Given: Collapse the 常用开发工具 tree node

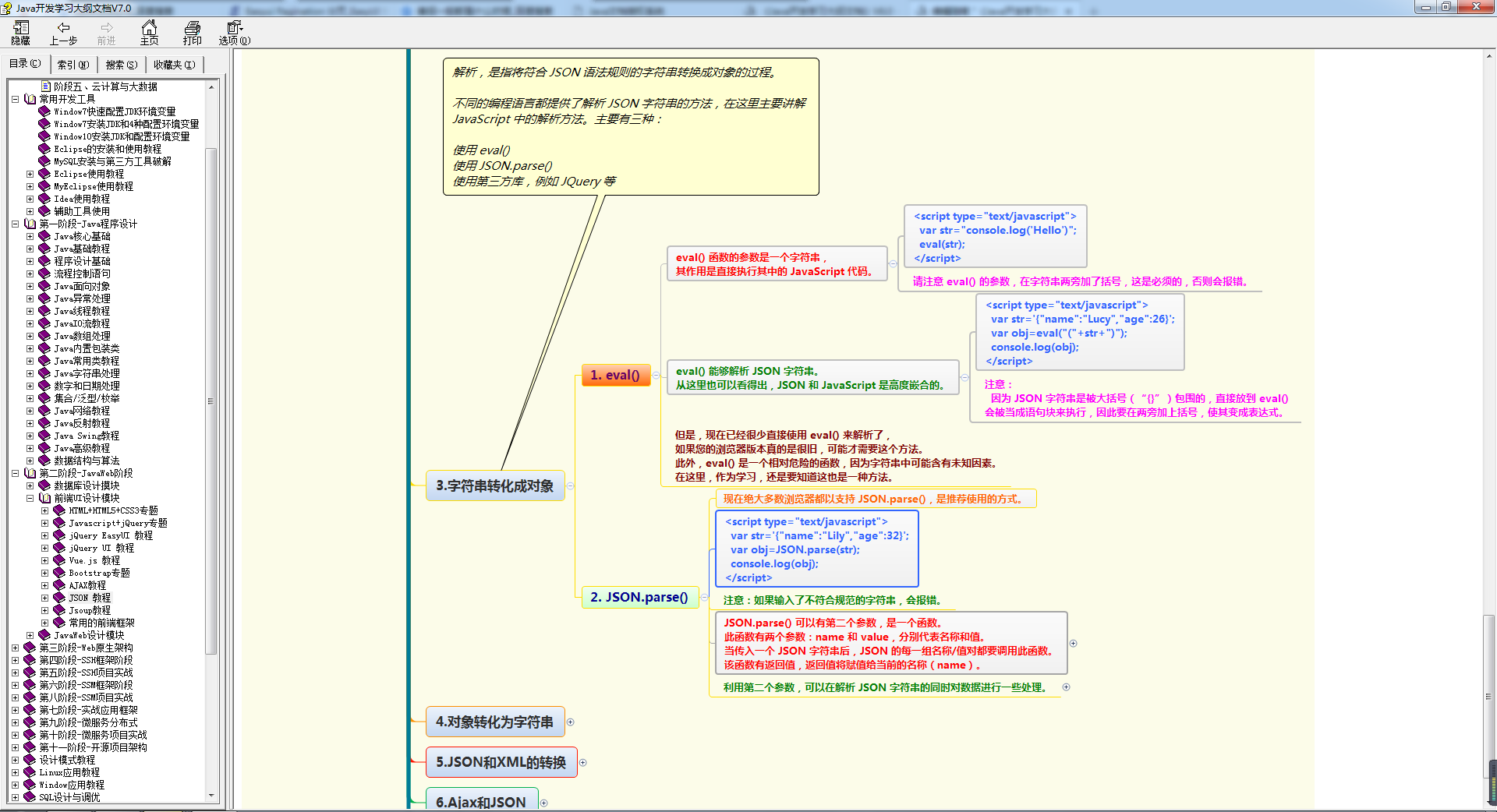Looking at the screenshot, I should (15, 99).
